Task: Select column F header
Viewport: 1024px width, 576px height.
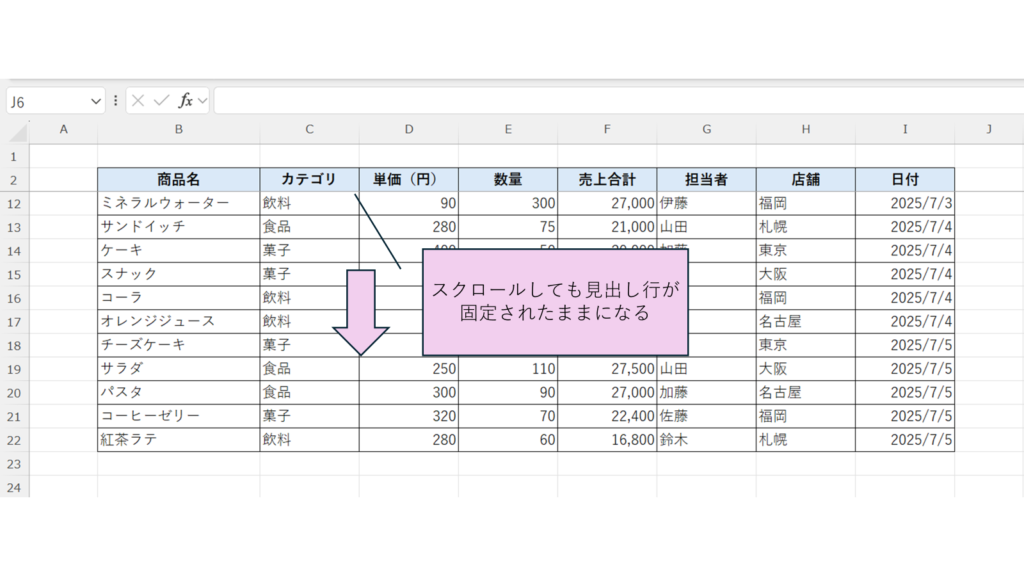Action: pos(607,129)
